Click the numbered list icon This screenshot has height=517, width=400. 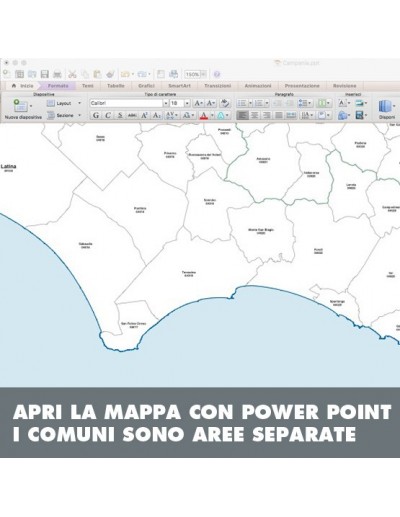pyautogui.click(x=259, y=103)
